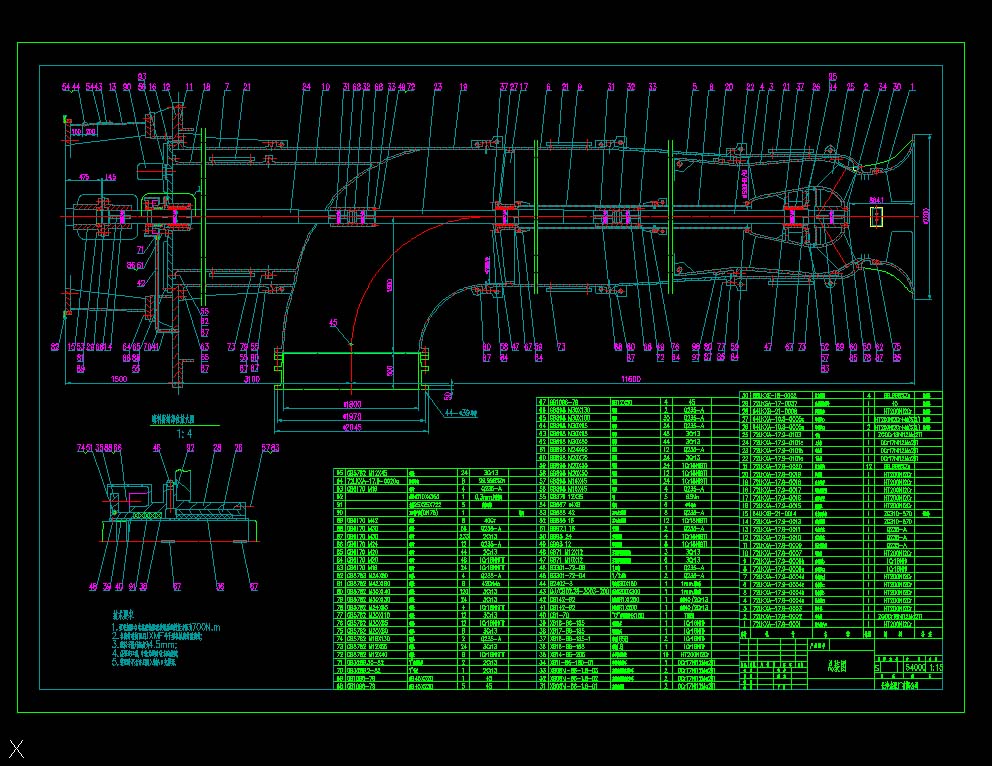Select the 1900 vertical radius dimension
Viewport: 992px width, 766px height.
point(390,285)
